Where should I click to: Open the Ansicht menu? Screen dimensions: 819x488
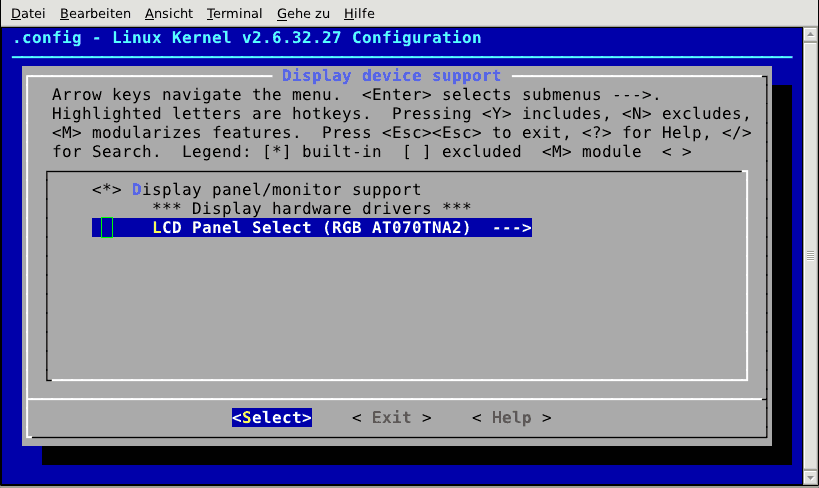(x=169, y=14)
